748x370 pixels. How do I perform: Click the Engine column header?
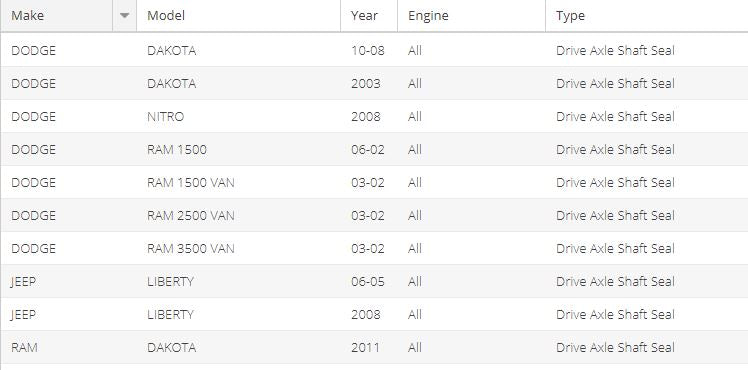pyautogui.click(x=471, y=16)
